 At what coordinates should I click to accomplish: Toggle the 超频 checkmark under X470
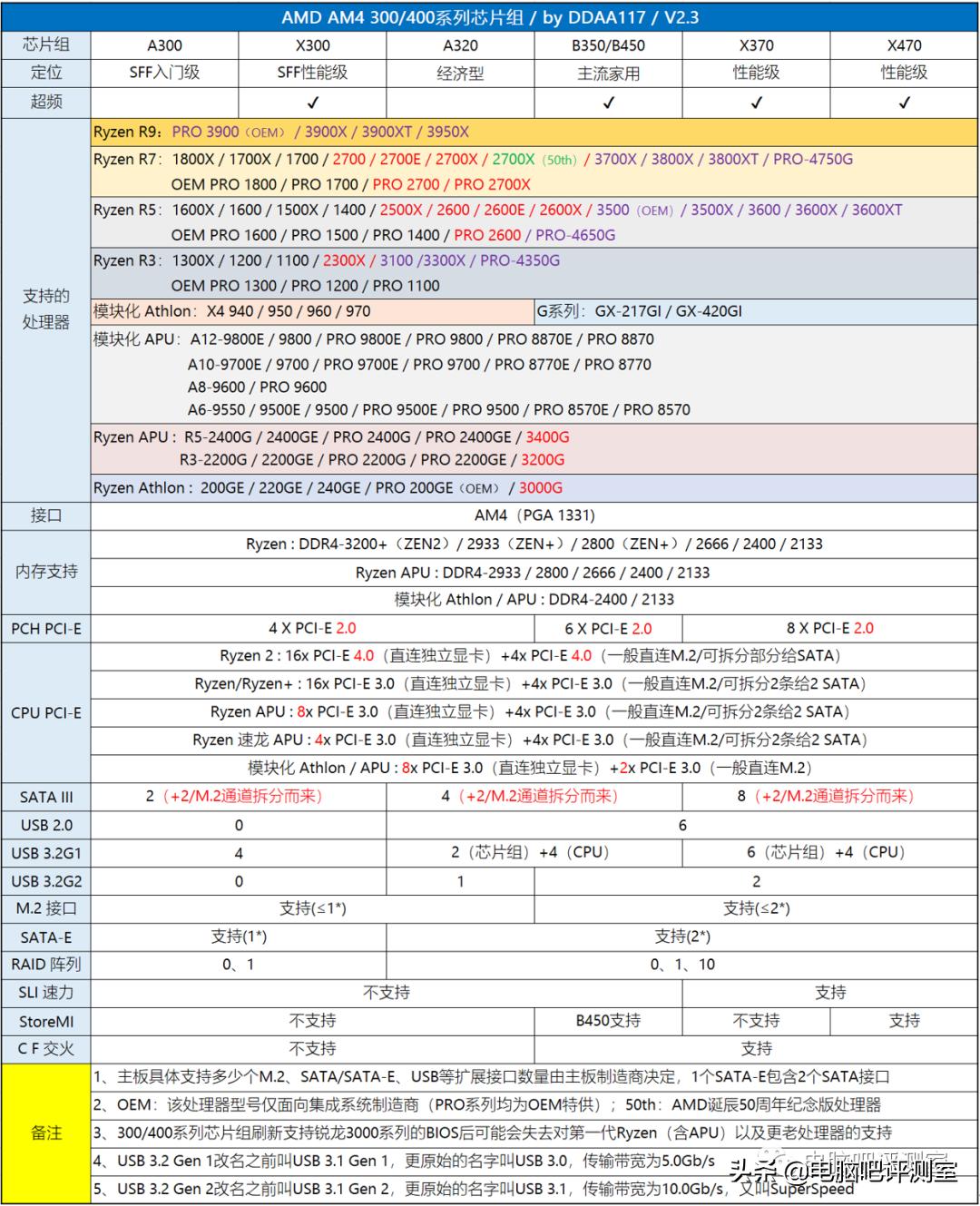coord(902,102)
